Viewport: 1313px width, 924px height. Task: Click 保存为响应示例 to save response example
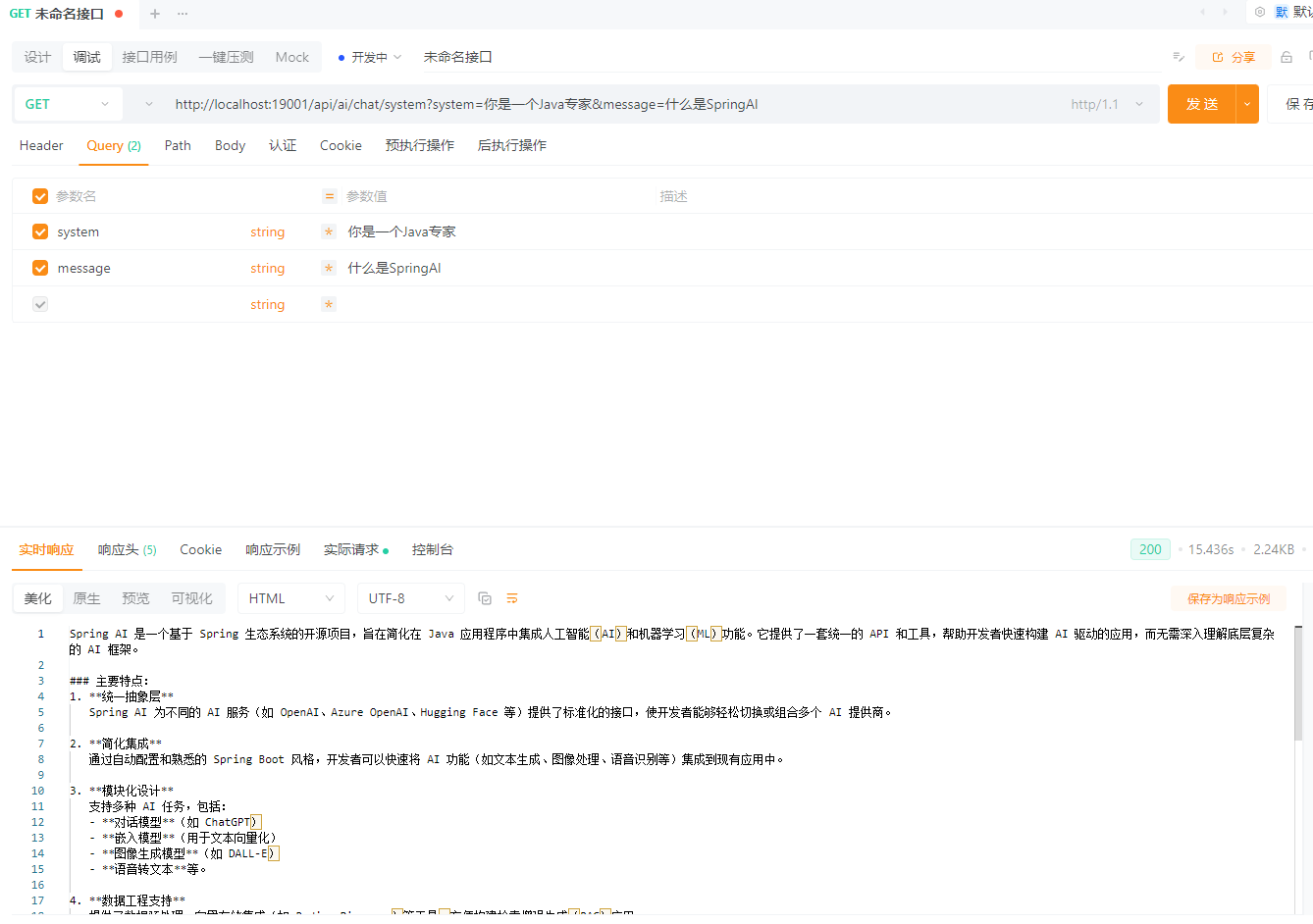1228,597
